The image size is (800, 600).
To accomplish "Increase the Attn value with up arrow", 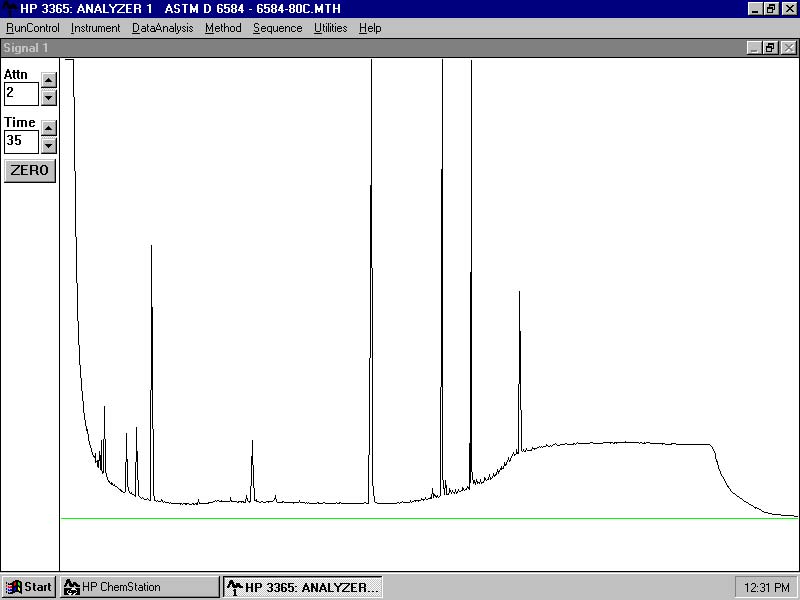I will pos(48,80).
